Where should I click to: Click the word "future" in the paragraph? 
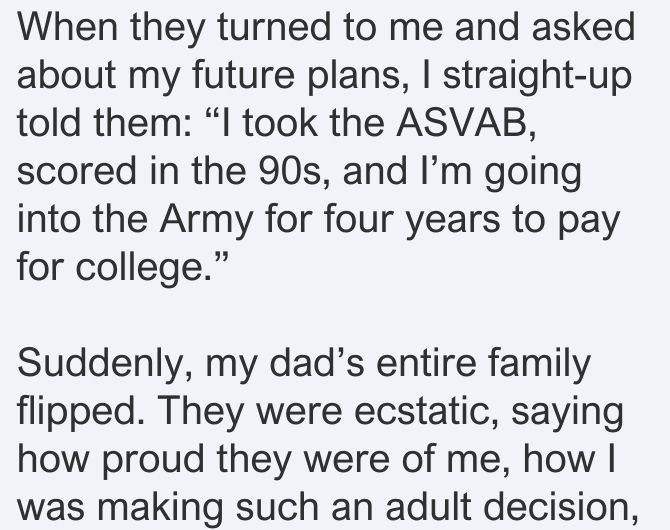(x=243, y=76)
